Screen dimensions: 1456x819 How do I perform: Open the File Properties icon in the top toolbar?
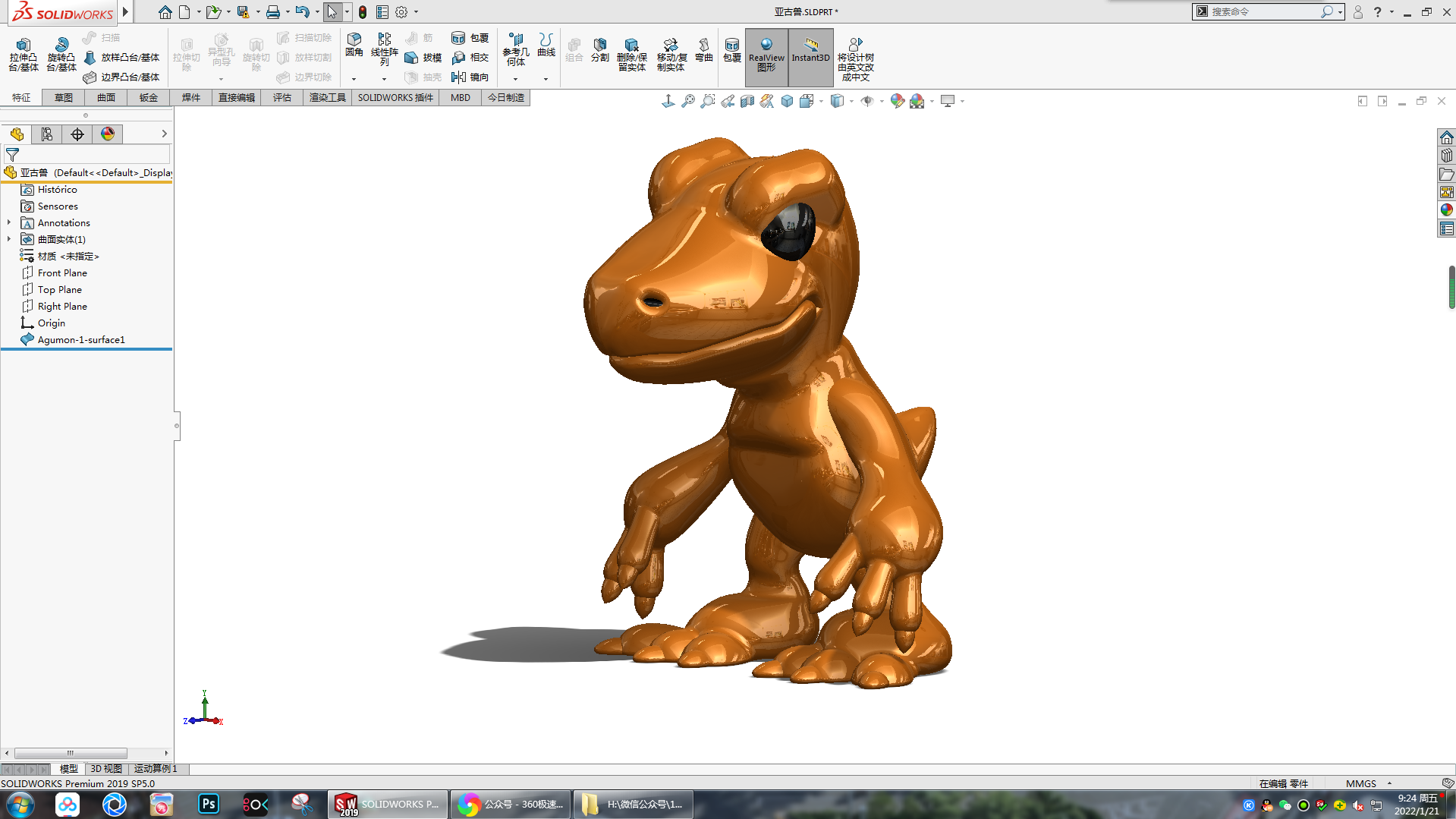point(382,12)
